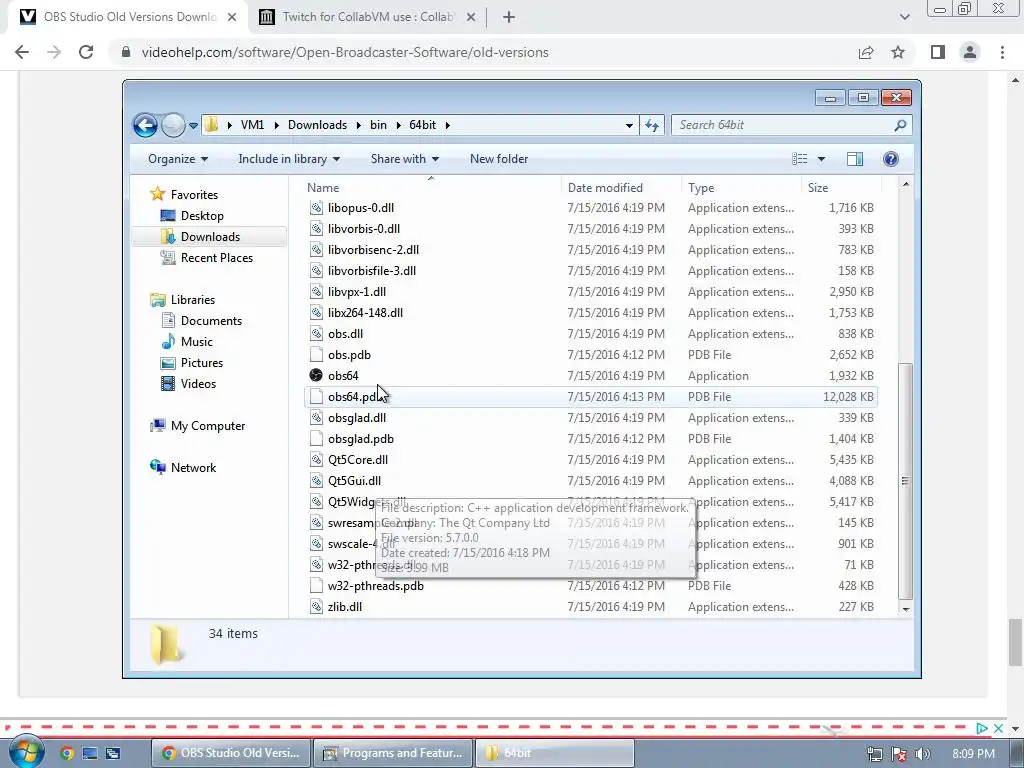Click the New folder button
This screenshot has width=1024, height=768.
499,159
